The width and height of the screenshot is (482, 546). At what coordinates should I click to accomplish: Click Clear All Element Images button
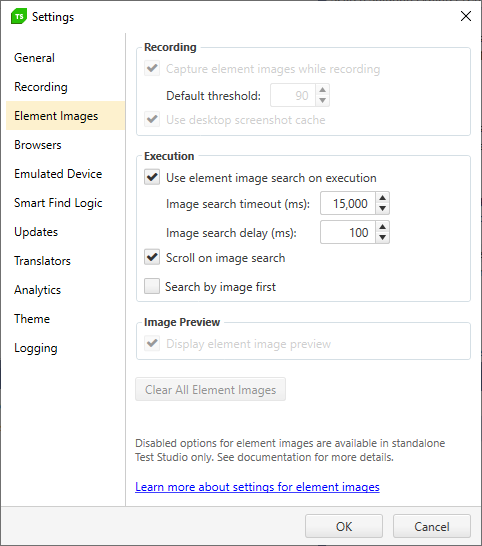pos(210,389)
